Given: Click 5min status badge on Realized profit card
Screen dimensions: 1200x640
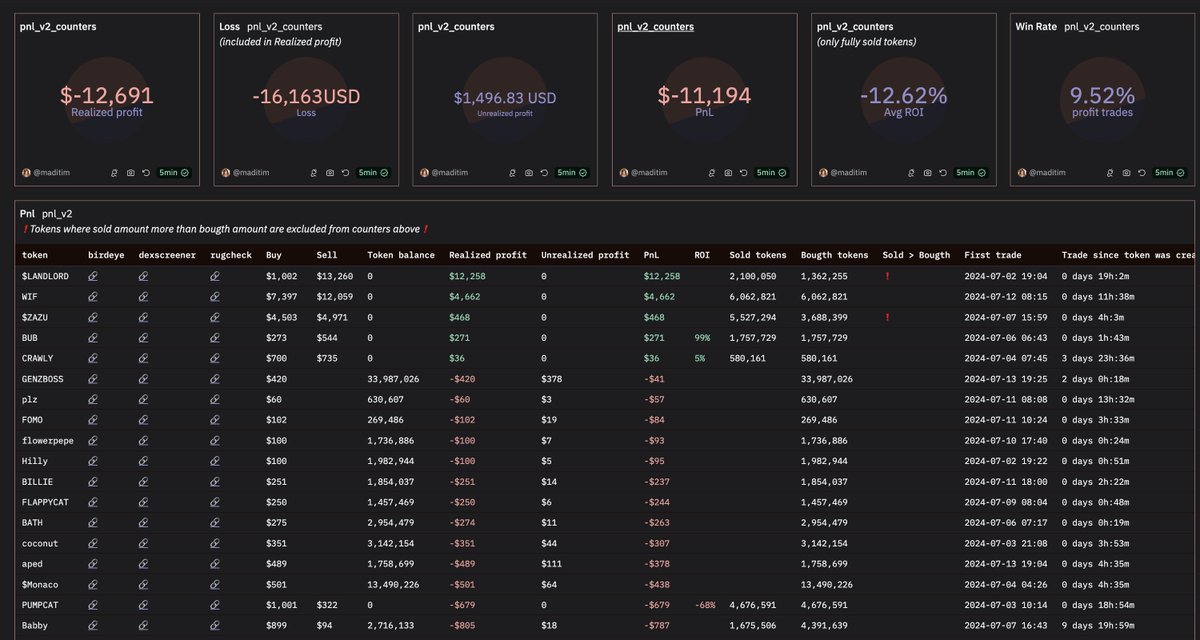Looking at the screenshot, I should [172, 173].
